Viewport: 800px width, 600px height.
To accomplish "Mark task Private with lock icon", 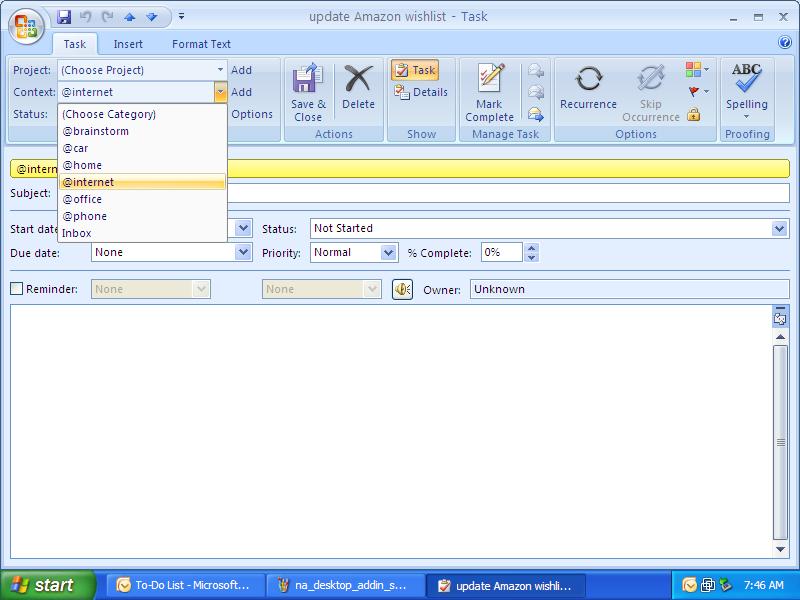I will click(x=693, y=114).
